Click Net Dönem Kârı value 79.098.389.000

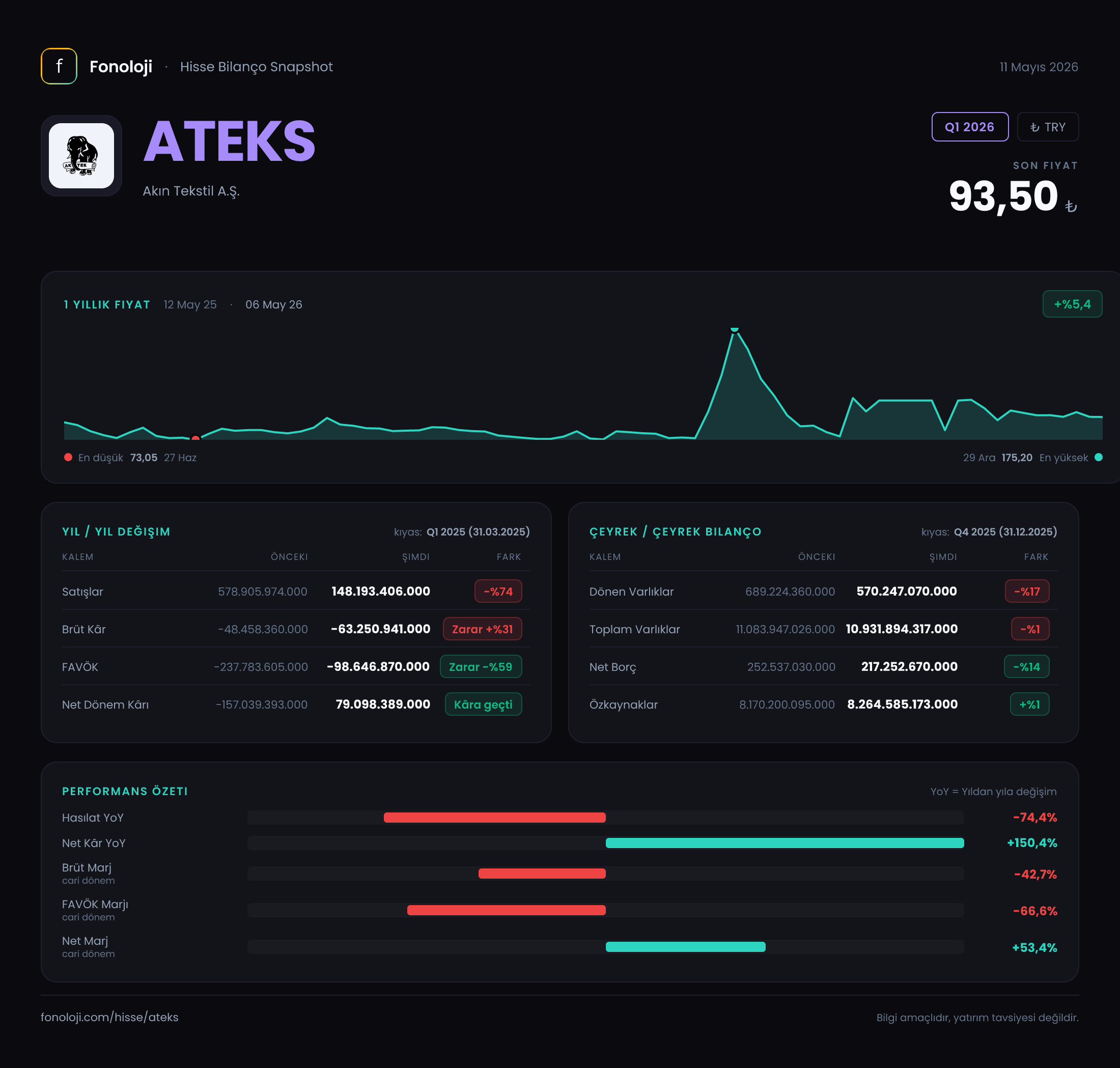pos(383,704)
